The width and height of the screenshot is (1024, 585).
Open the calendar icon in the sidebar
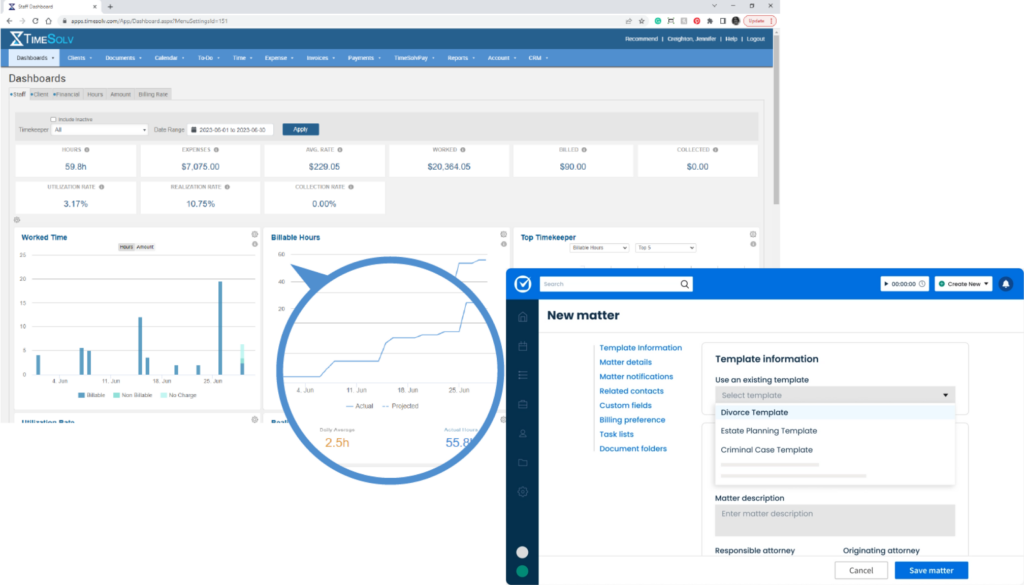522,346
